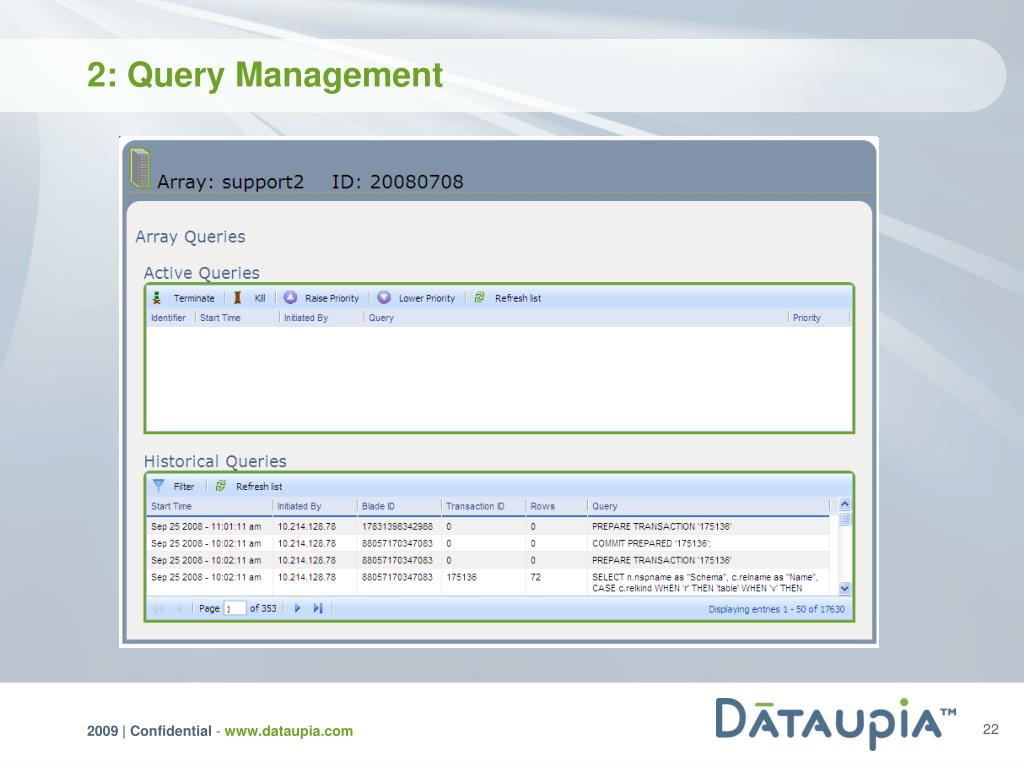Open www.dataupia.com link in footer
This screenshot has height=768, width=1024.
(x=289, y=731)
